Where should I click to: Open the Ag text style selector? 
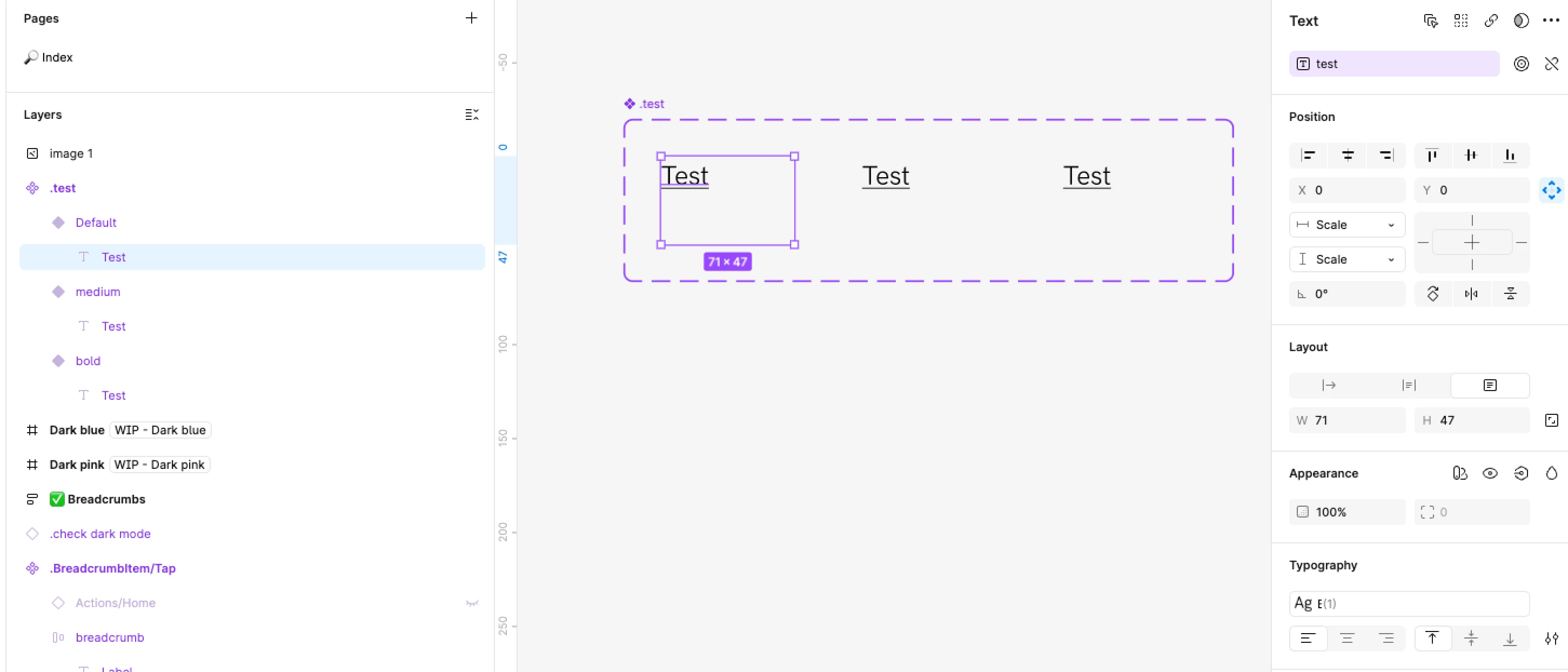pos(1409,603)
